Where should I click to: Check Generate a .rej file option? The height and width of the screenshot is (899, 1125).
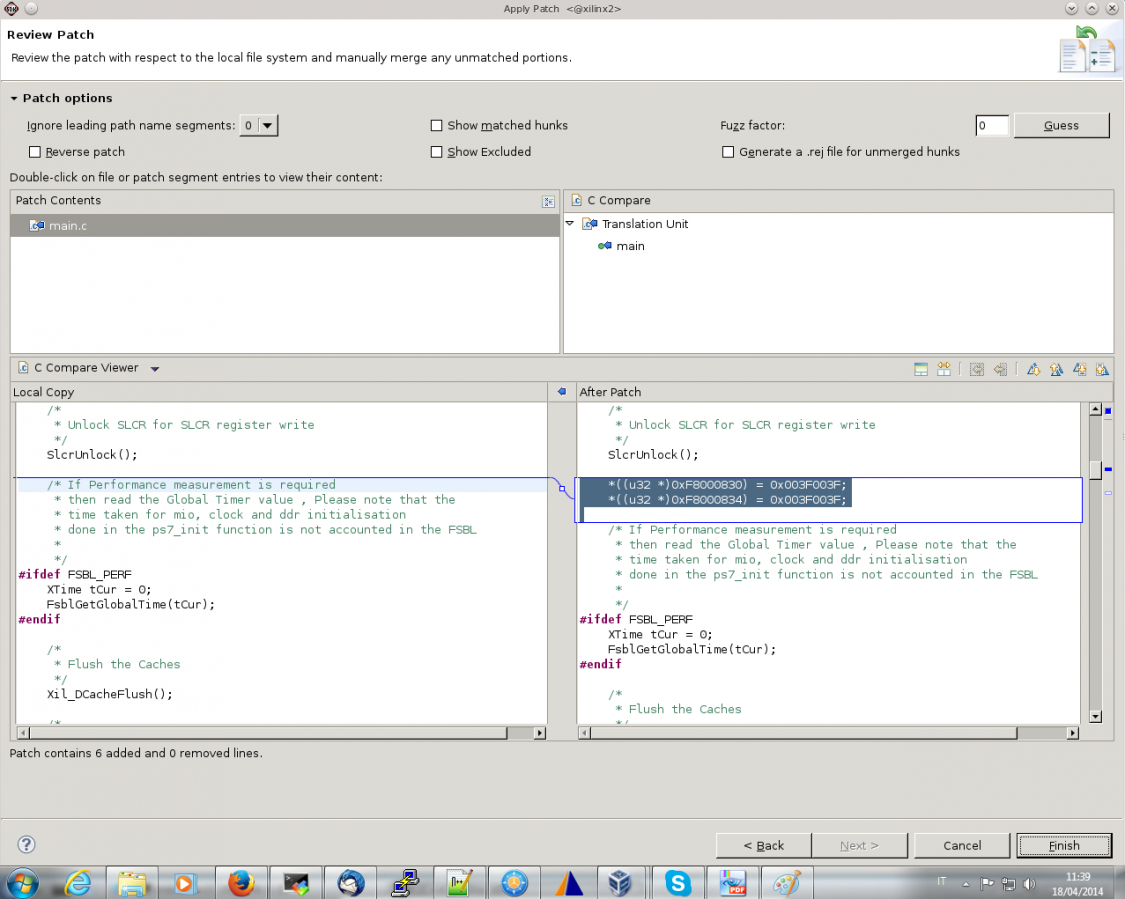coord(728,152)
